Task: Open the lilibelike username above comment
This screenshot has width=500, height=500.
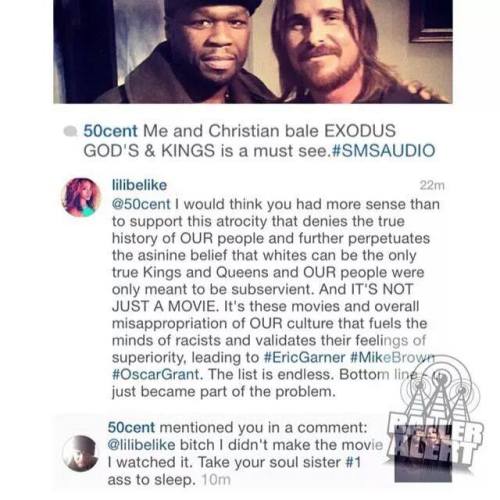Action: pos(139,185)
